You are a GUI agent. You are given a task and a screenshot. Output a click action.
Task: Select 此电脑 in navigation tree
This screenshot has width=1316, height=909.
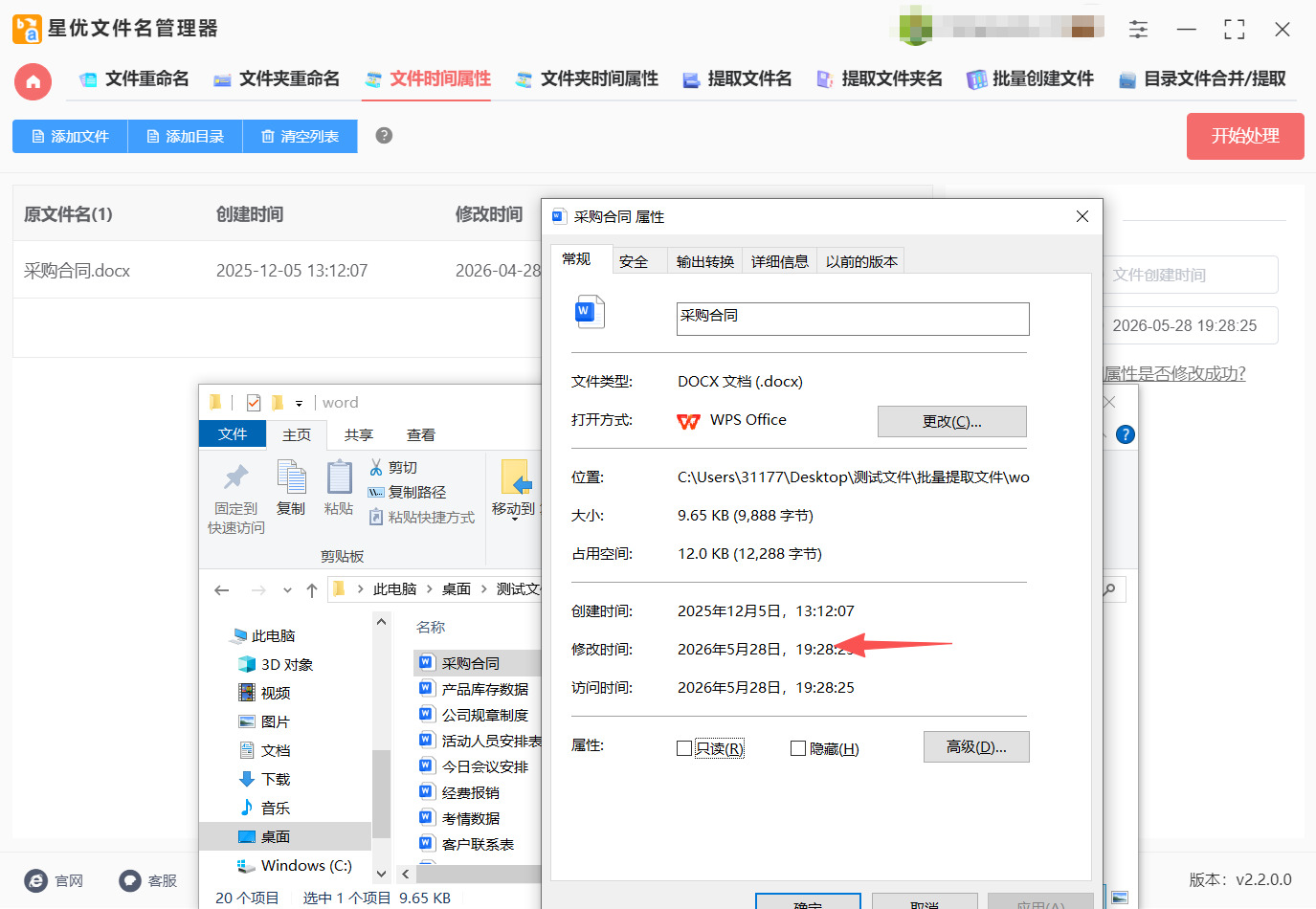pos(263,636)
